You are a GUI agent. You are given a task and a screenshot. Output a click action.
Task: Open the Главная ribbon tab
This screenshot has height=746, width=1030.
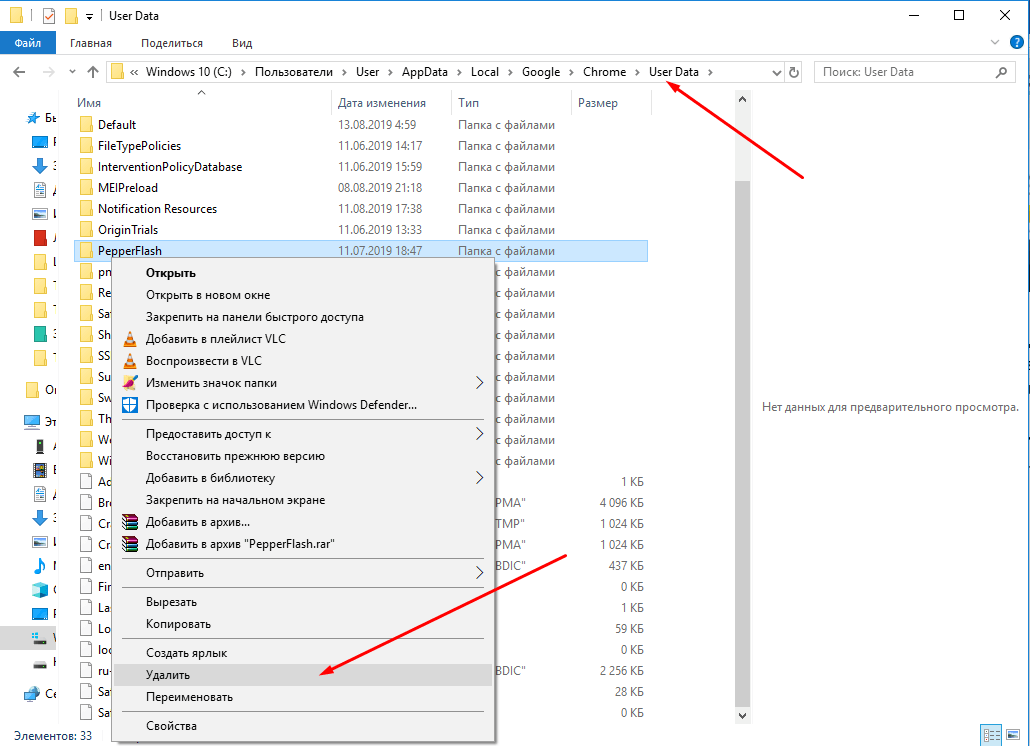[91, 43]
